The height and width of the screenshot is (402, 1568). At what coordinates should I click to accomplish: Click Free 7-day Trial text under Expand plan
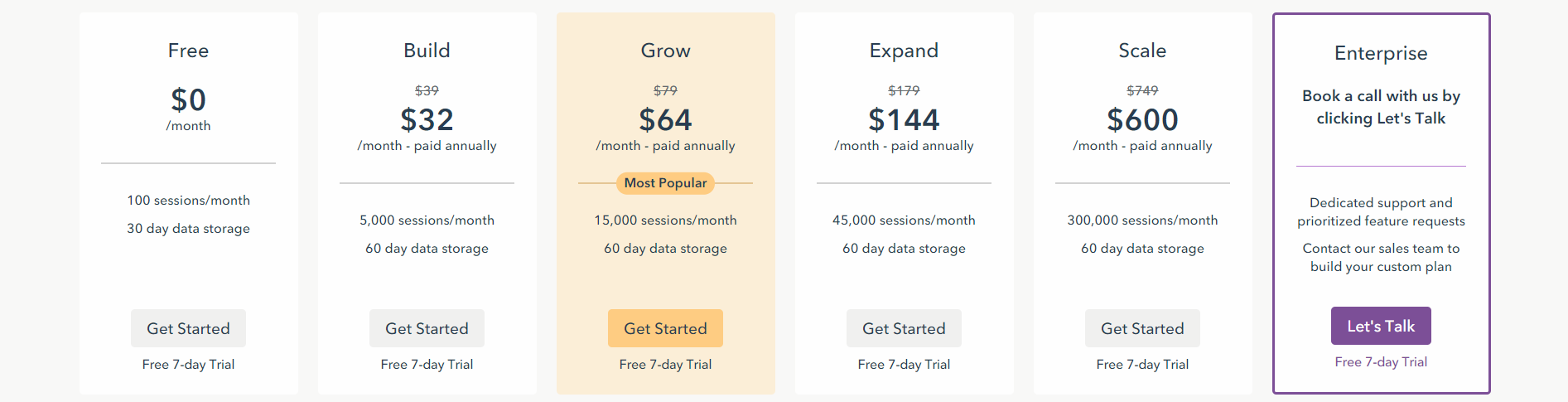tap(904, 365)
